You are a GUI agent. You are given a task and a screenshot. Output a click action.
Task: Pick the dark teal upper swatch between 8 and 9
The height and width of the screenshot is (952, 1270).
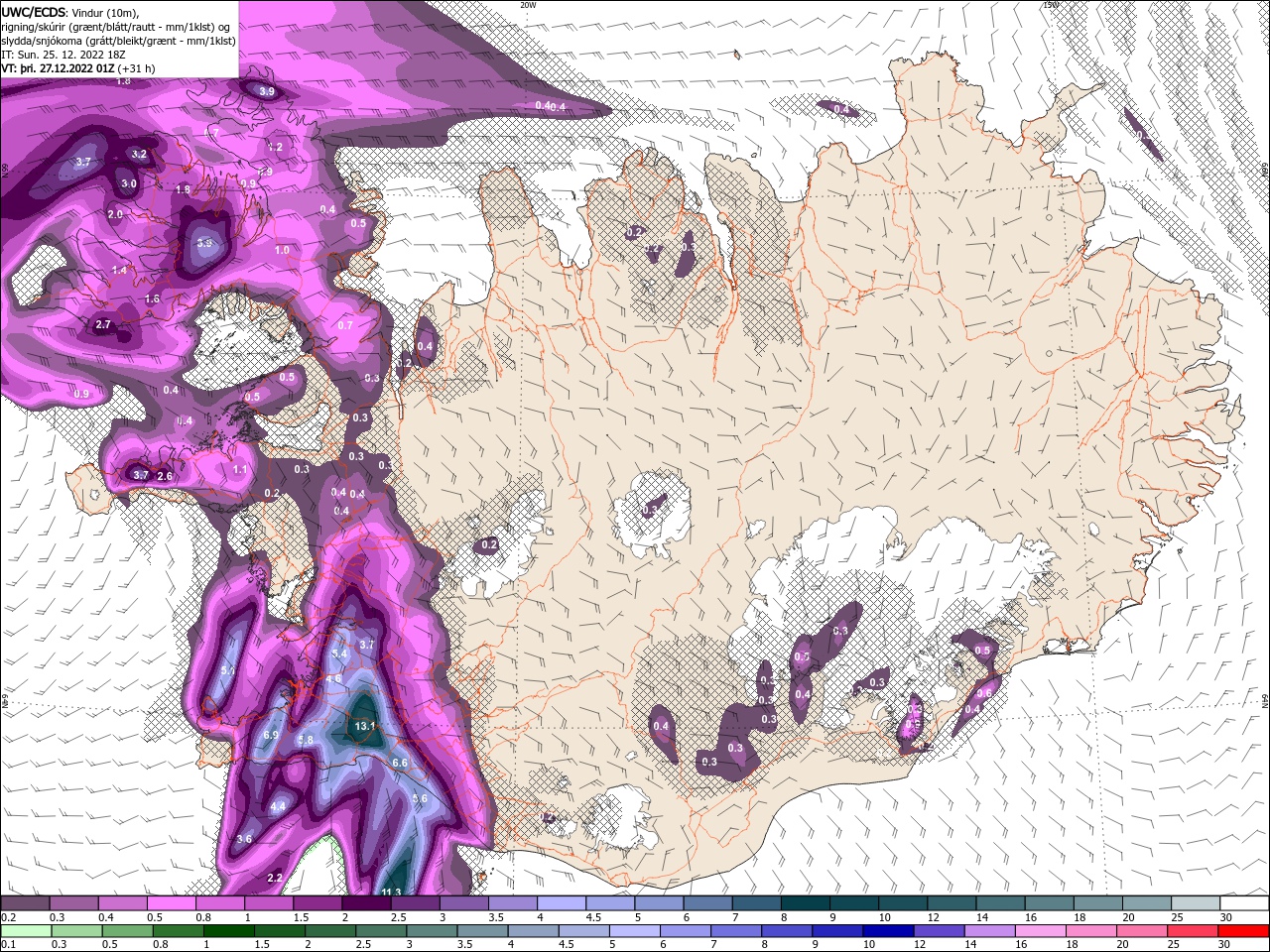806,902
